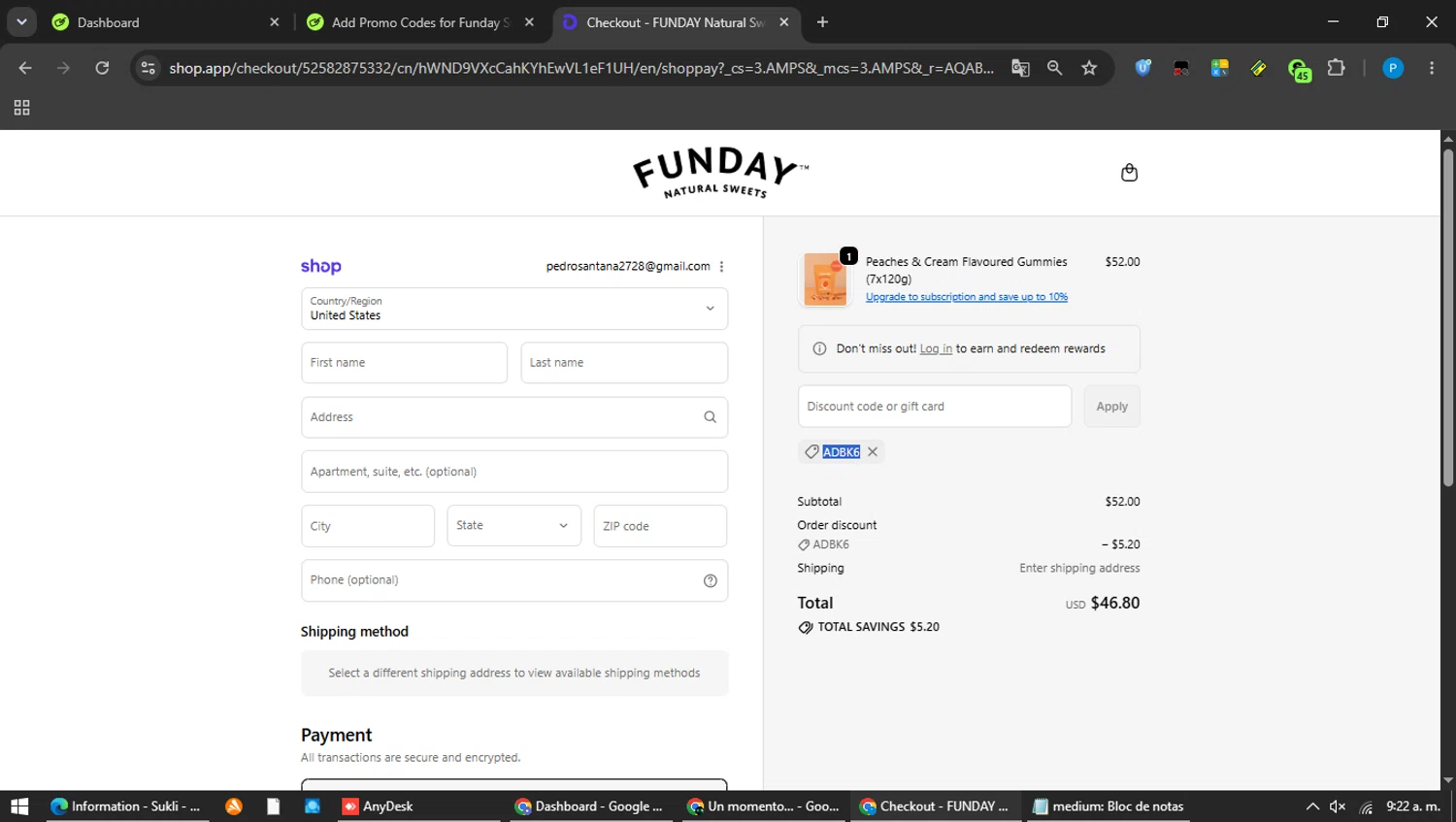Screen dimensions: 1456x822
Task: Open the Chrome three-dot menu
Action: pyautogui.click(x=1432, y=68)
